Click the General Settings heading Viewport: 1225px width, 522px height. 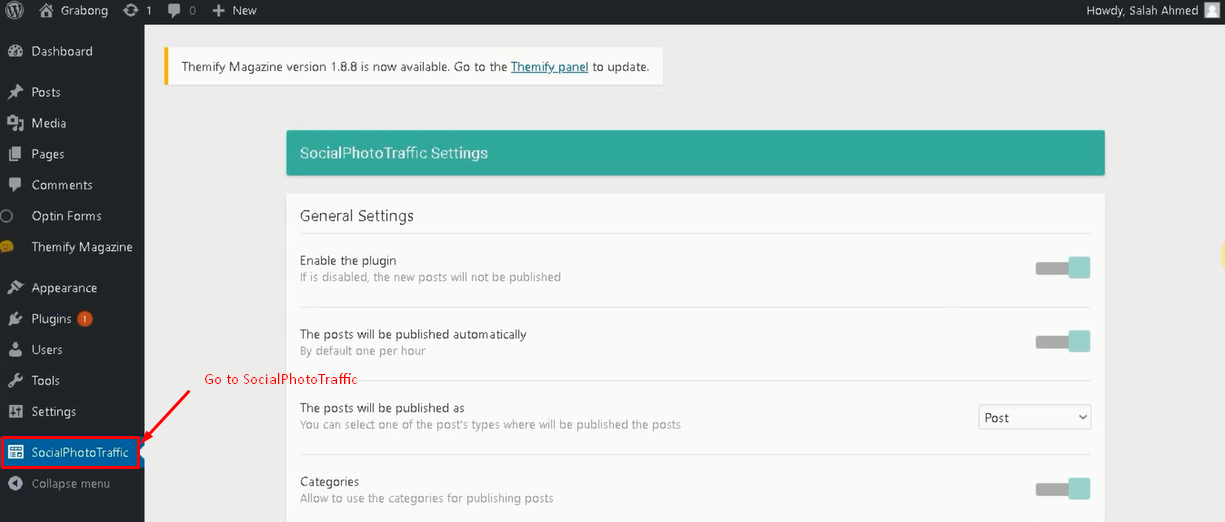tap(357, 215)
